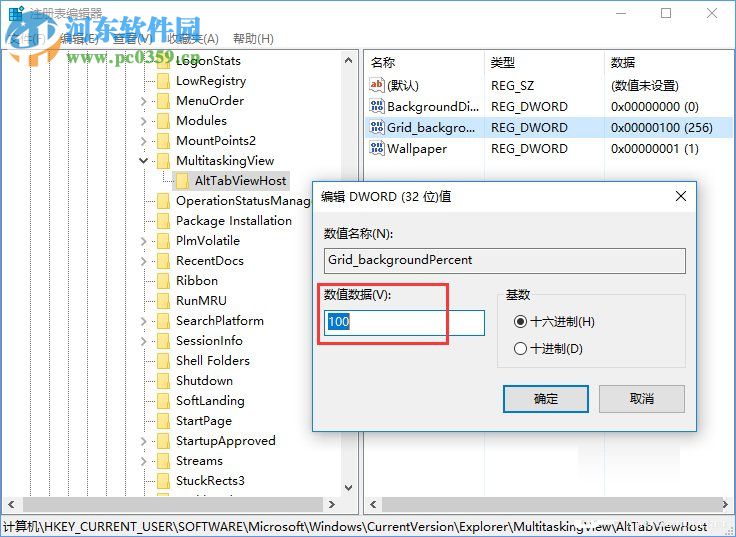Open the 收藏夹(A) favorites menu

(193, 38)
